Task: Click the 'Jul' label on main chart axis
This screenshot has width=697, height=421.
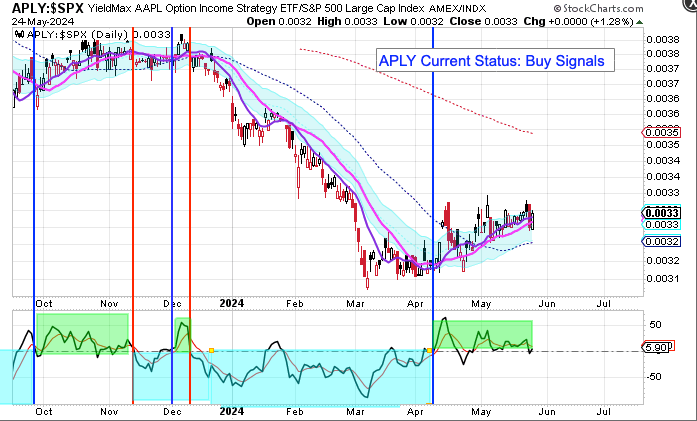Action: 603,301
